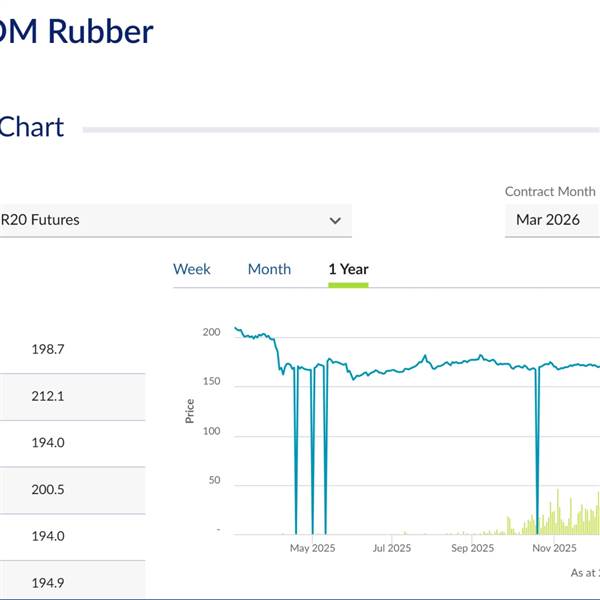Click the Nov 2025 axis label
Image resolution: width=600 pixels, height=600 pixels.
(x=554, y=548)
